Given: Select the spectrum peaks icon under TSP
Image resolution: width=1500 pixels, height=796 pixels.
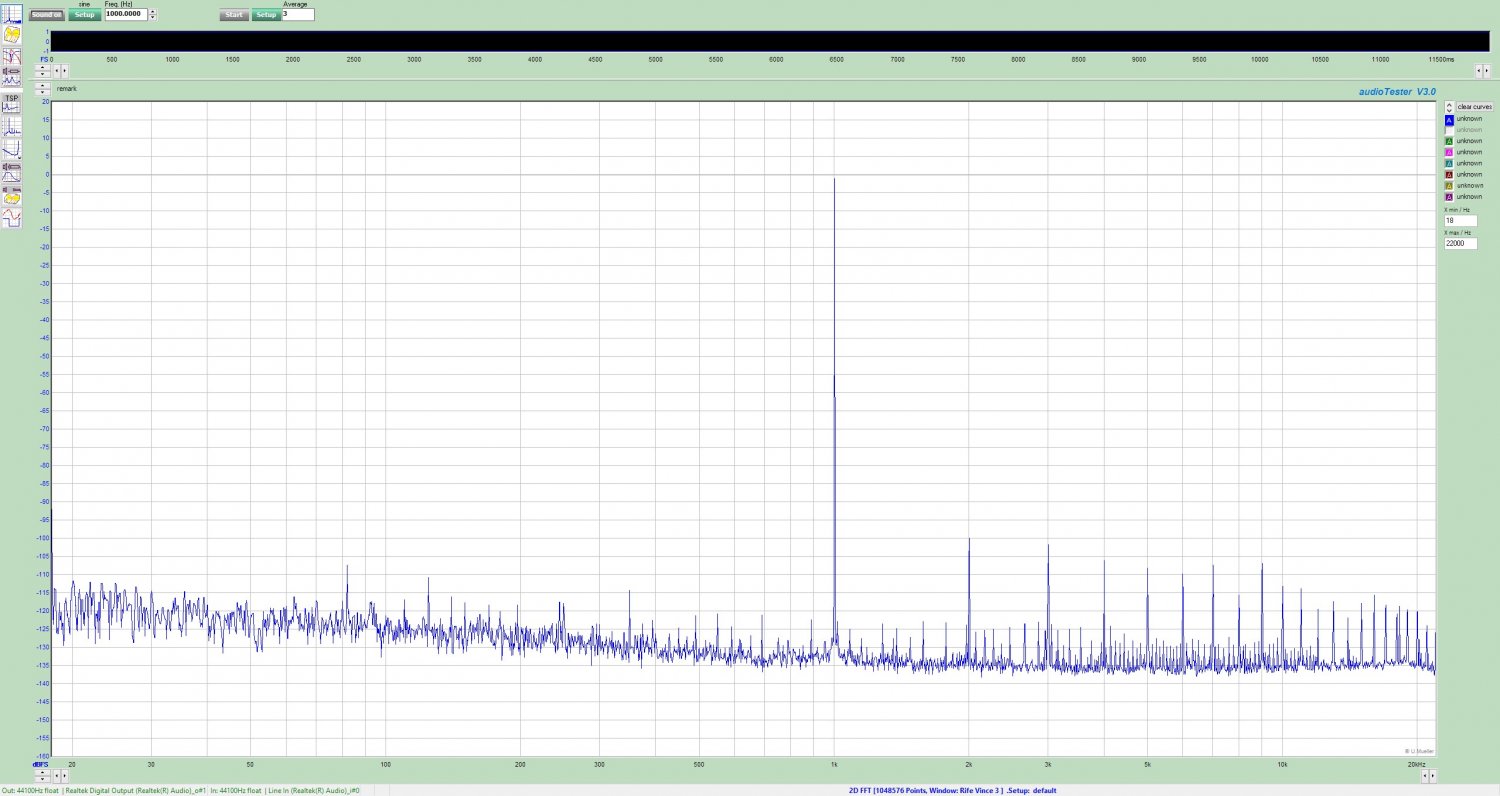Looking at the screenshot, I should pos(12,126).
